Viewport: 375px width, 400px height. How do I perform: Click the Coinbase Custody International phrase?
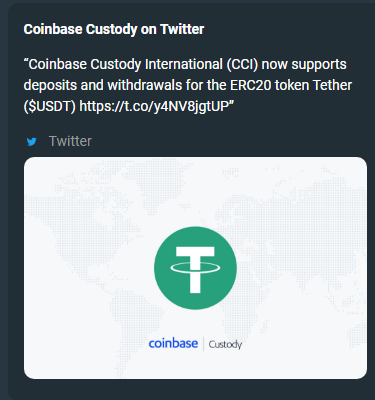click(x=123, y=64)
